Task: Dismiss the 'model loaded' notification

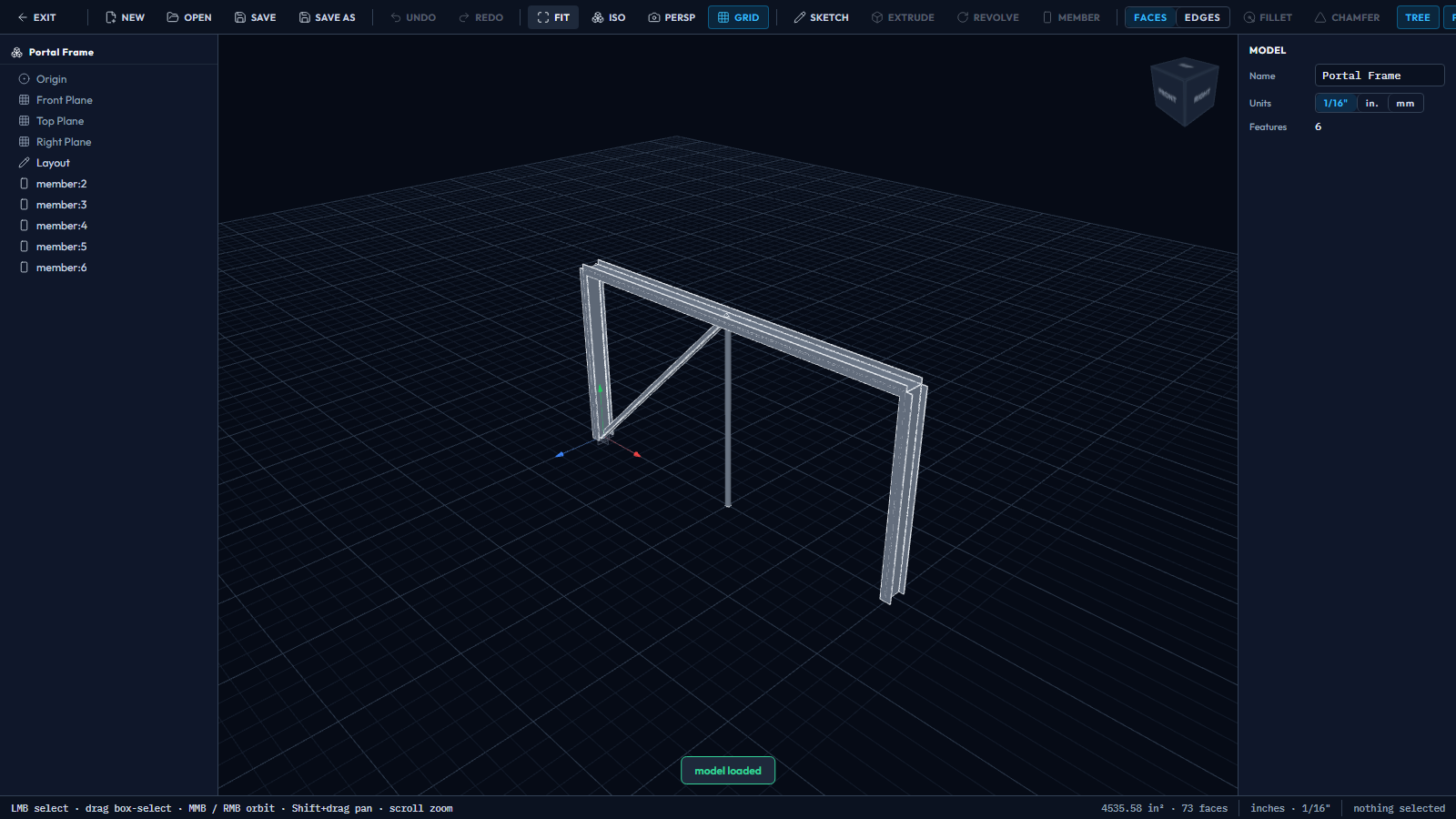Action: click(728, 771)
